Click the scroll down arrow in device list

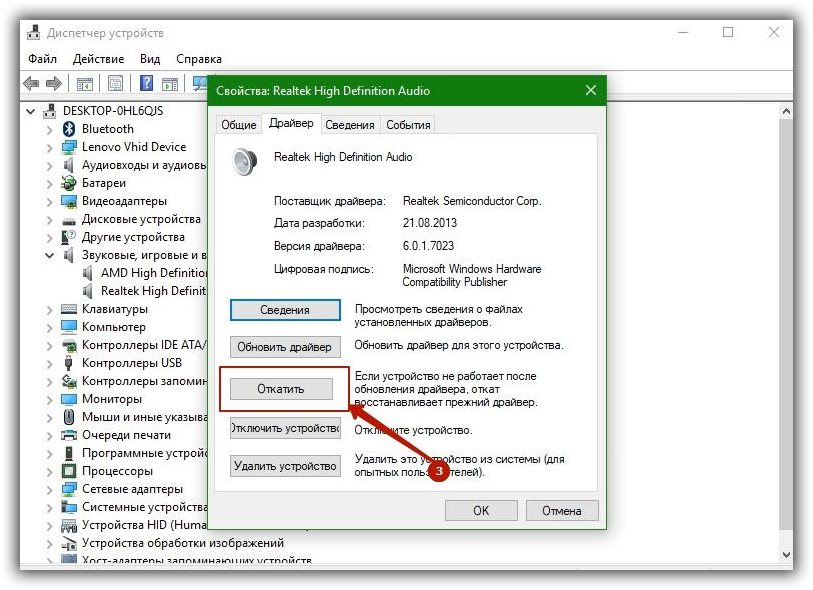tap(786, 554)
